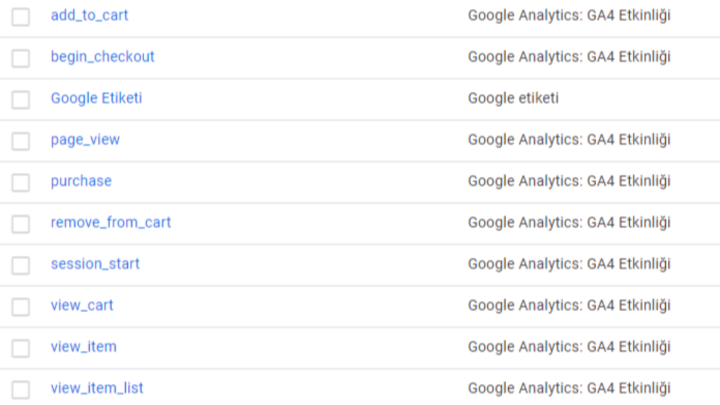This screenshot has height=405, width=720.
Task: Open the add_to_cart tag
Action: (x=90, y=15)
